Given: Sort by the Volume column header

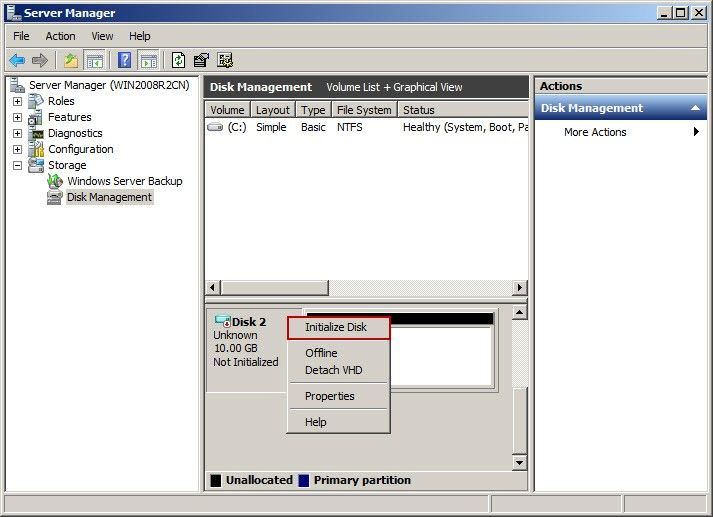Looking at the screenshot, I should 227,110.
